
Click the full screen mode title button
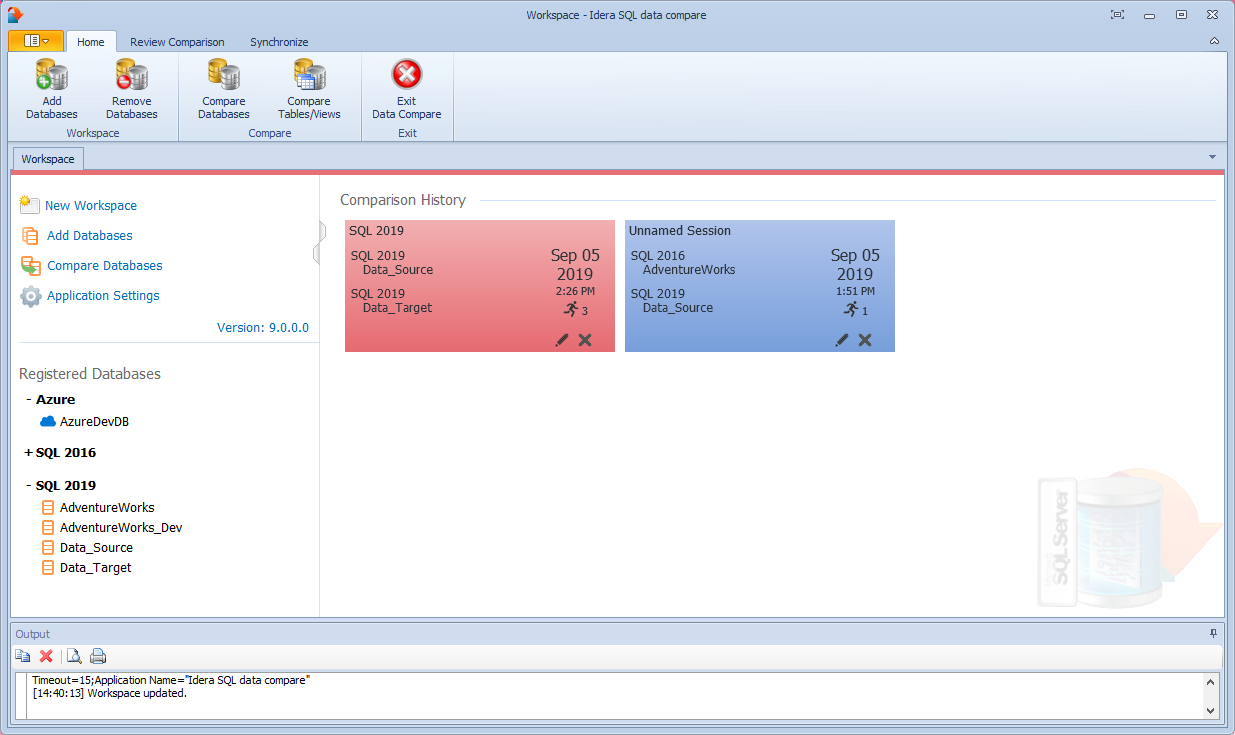click(x=1117, y=14)
